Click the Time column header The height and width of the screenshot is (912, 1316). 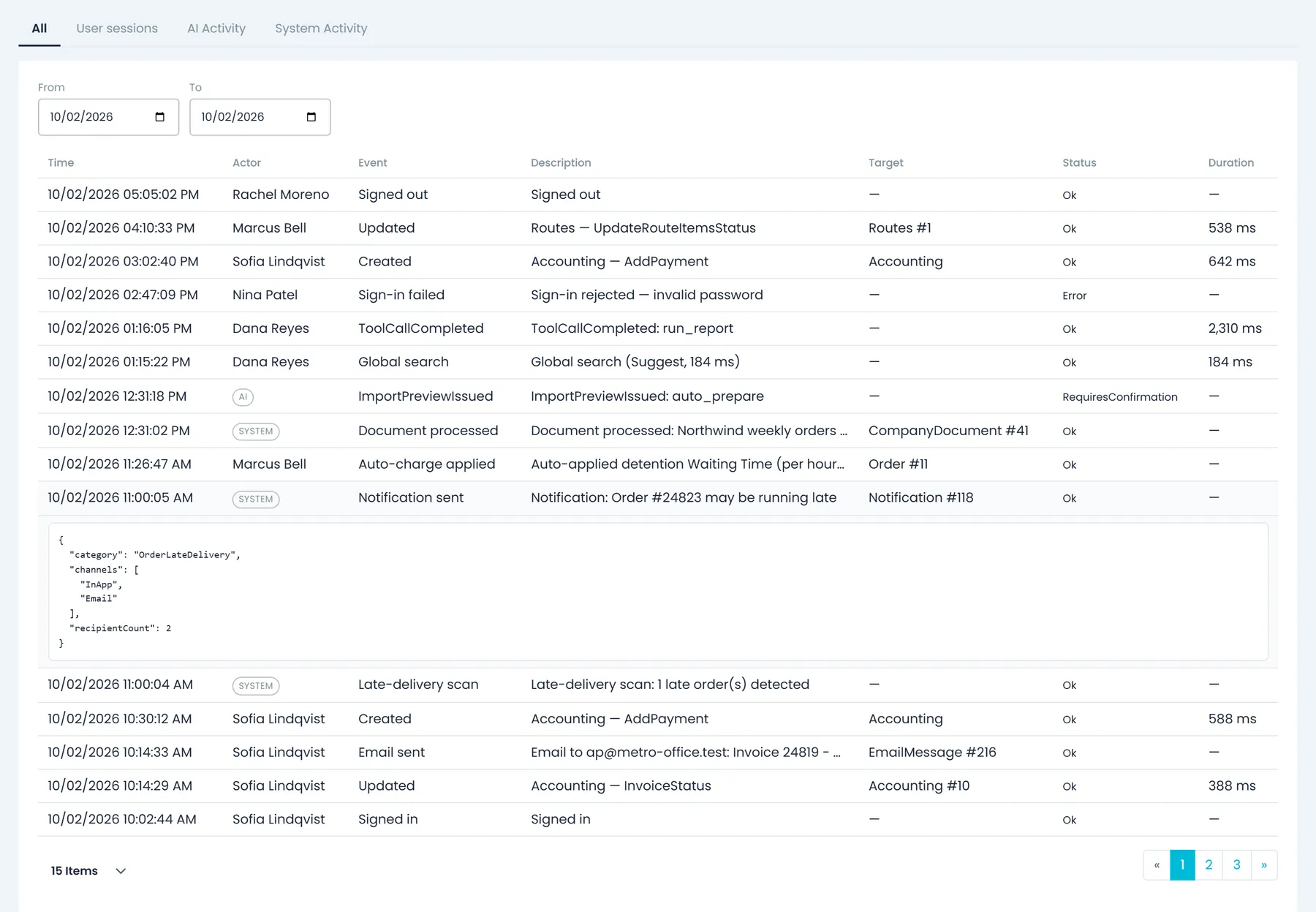click(x=61, y=163)
